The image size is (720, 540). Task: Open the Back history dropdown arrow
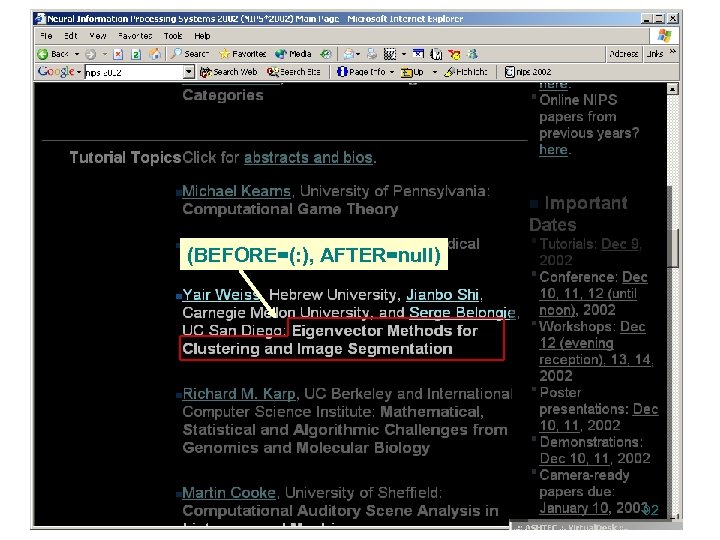tap(77, 54)
